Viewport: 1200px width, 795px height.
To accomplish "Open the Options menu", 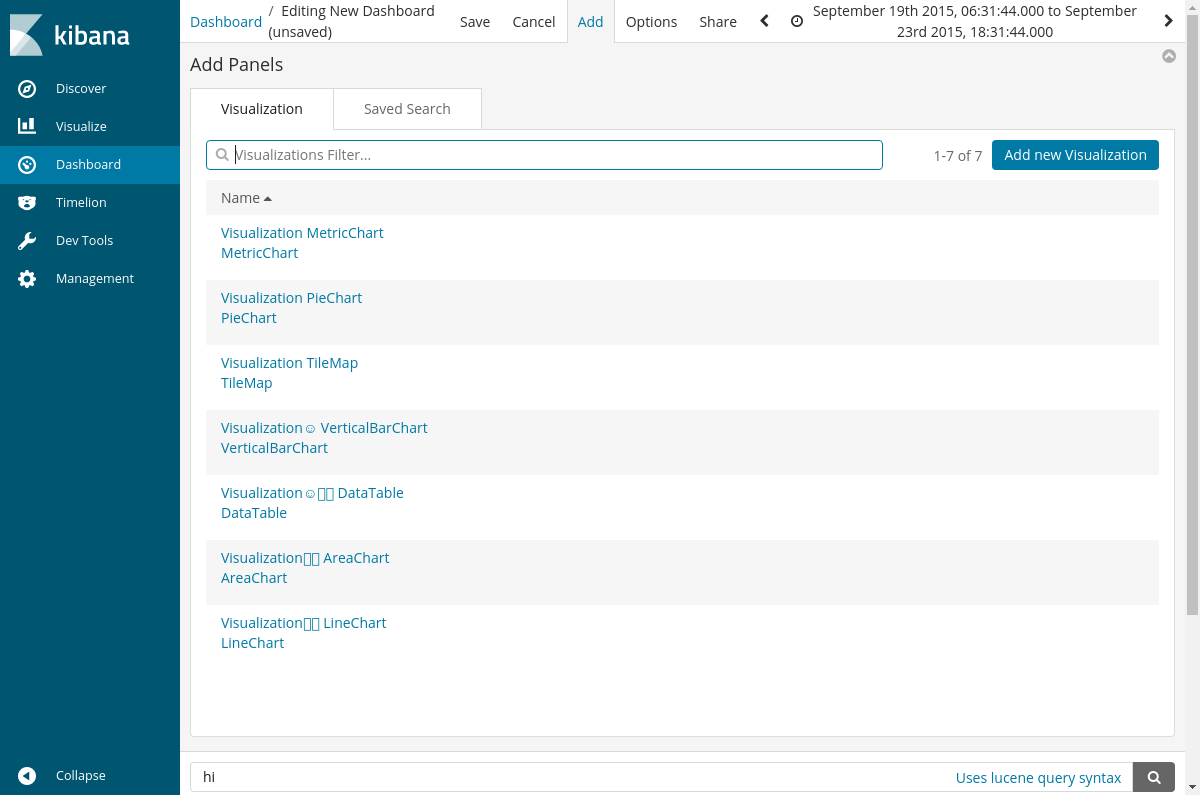I will (x=651, y=22).
